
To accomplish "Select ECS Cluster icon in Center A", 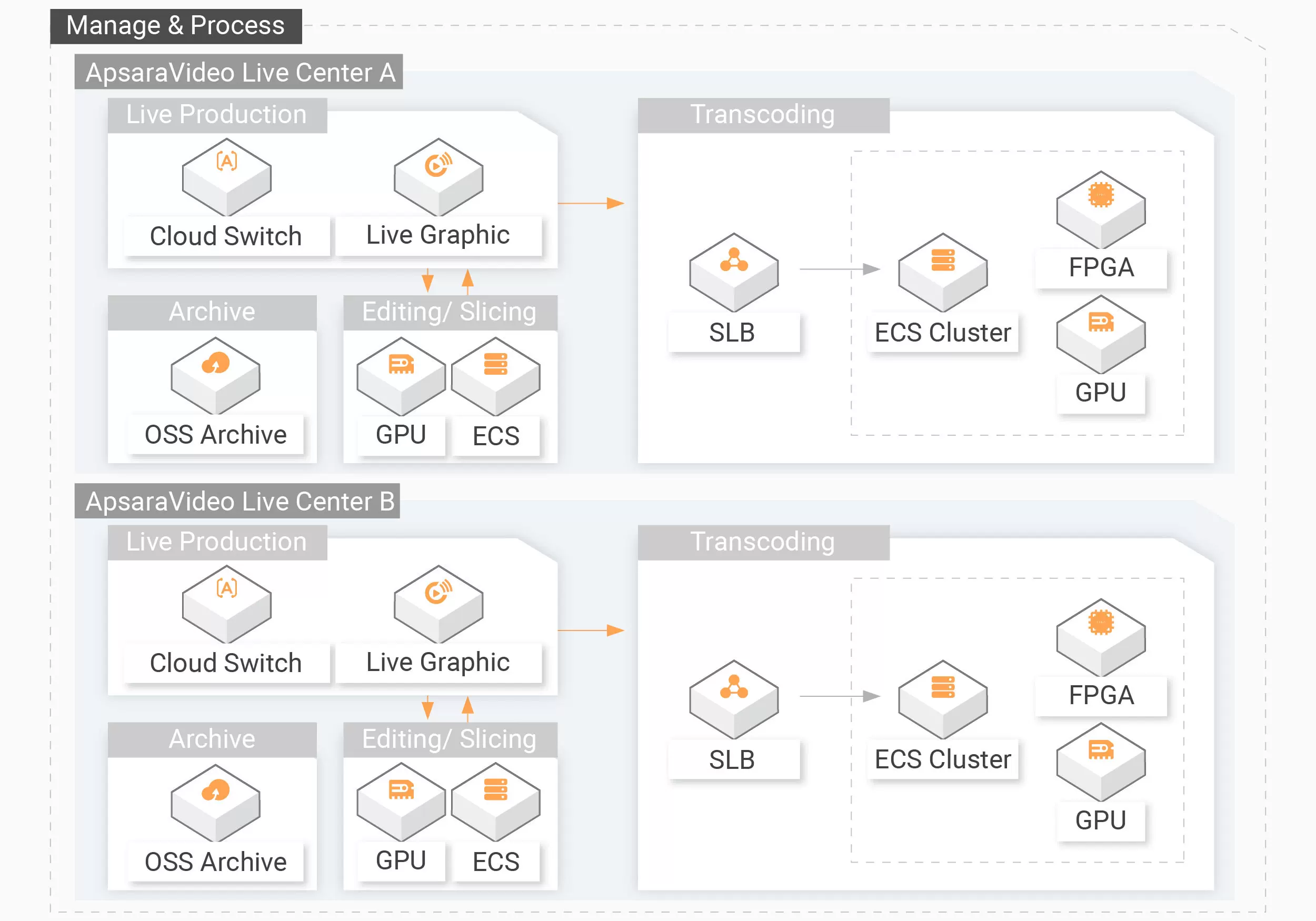I will coord(943,272).
